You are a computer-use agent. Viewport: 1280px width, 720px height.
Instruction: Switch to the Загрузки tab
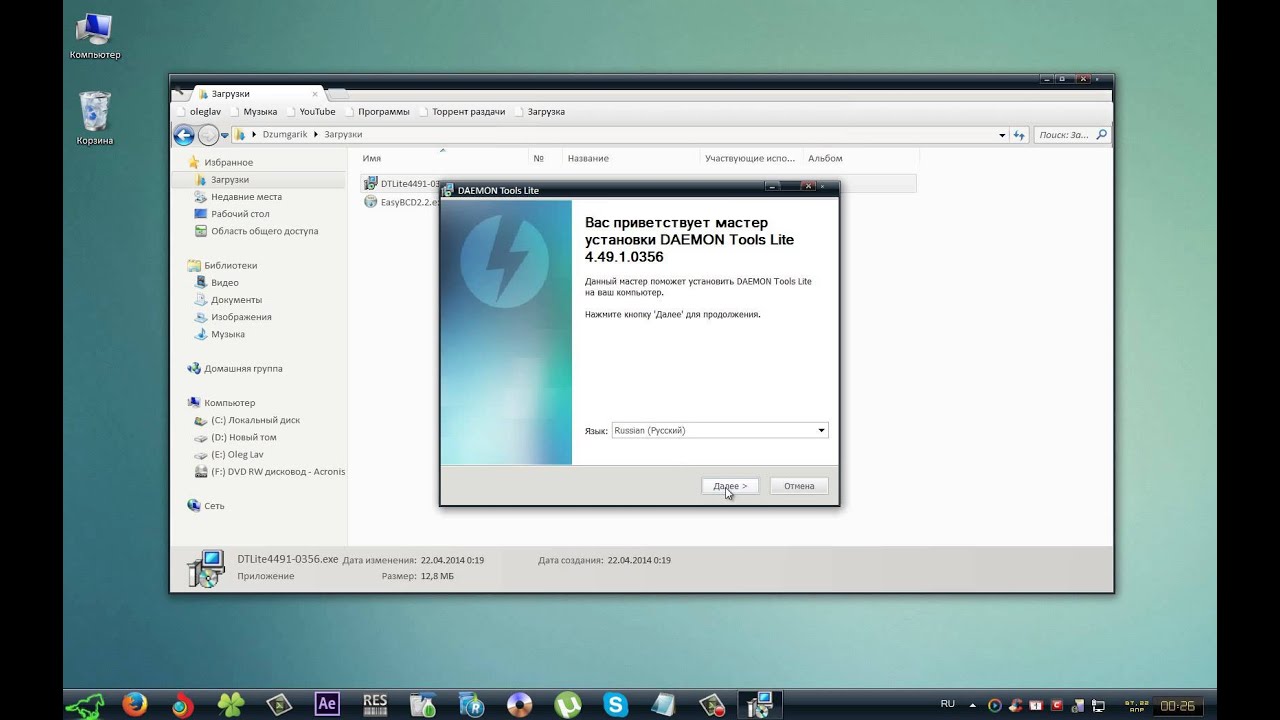(257, 93)
